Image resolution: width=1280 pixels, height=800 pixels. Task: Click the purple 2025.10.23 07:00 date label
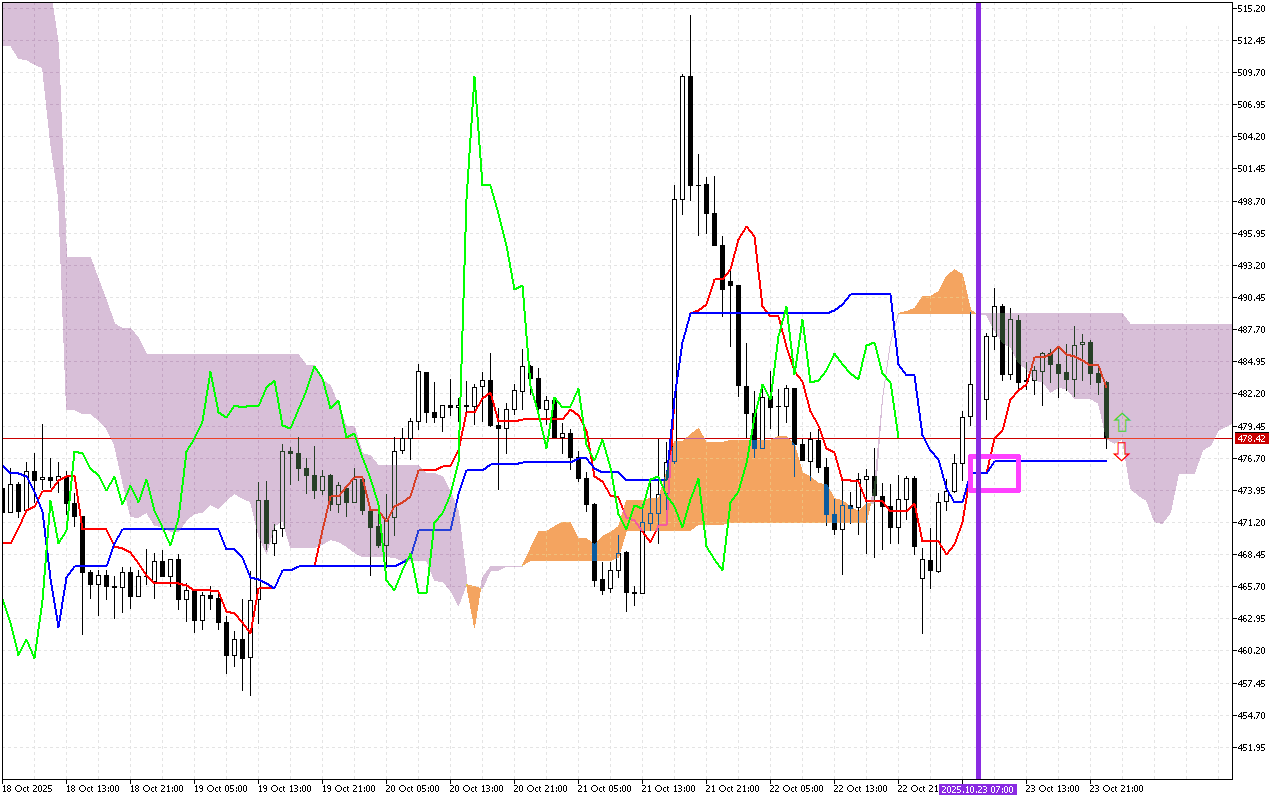978,789
